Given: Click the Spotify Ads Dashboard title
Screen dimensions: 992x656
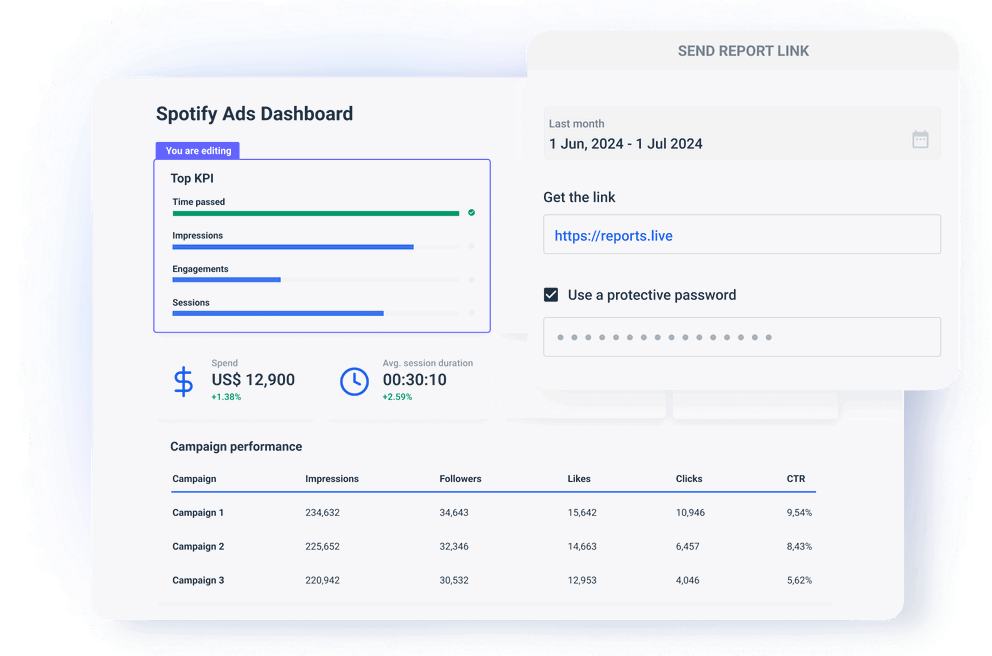Looking at the screenshot, I should (x=253, y=114).
